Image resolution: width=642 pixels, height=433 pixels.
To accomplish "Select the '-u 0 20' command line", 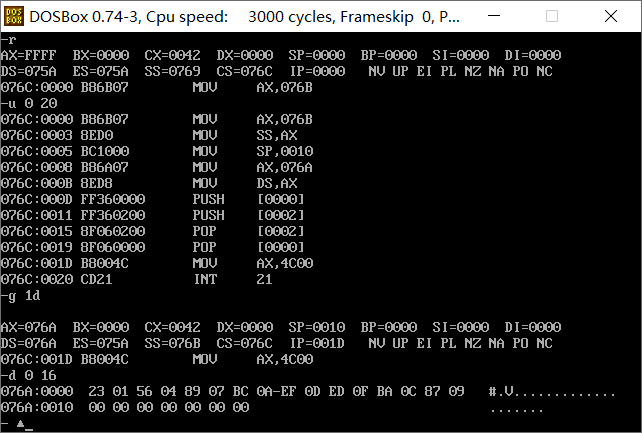I will click(x=29, y=103).
